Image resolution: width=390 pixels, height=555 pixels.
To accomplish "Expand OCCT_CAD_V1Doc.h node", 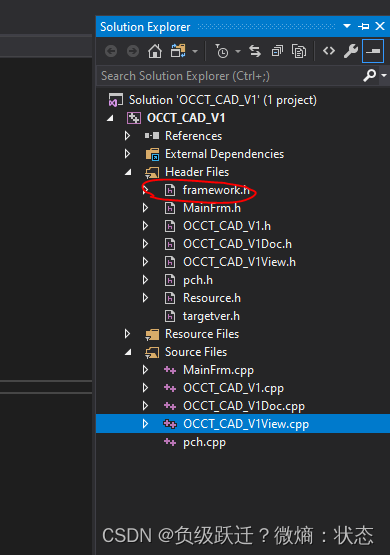I will tap(145, 244).
